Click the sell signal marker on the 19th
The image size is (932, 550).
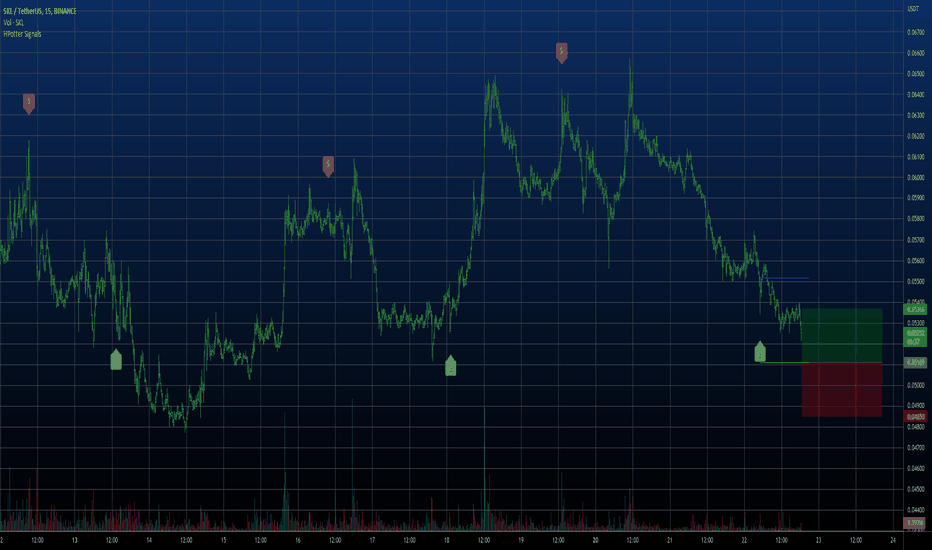coord(562,53)
